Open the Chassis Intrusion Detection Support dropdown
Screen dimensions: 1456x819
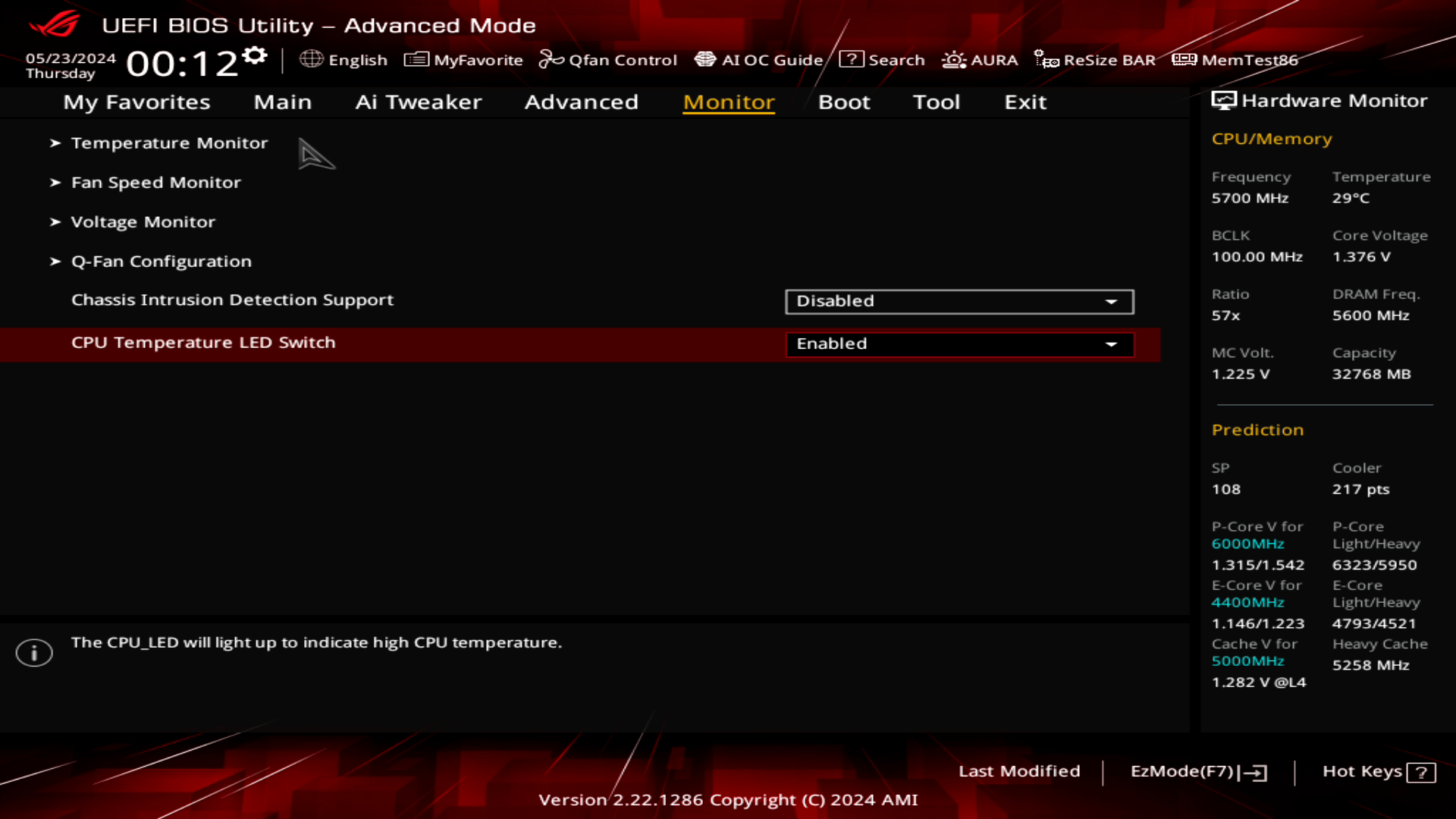(x=959, y=301)
